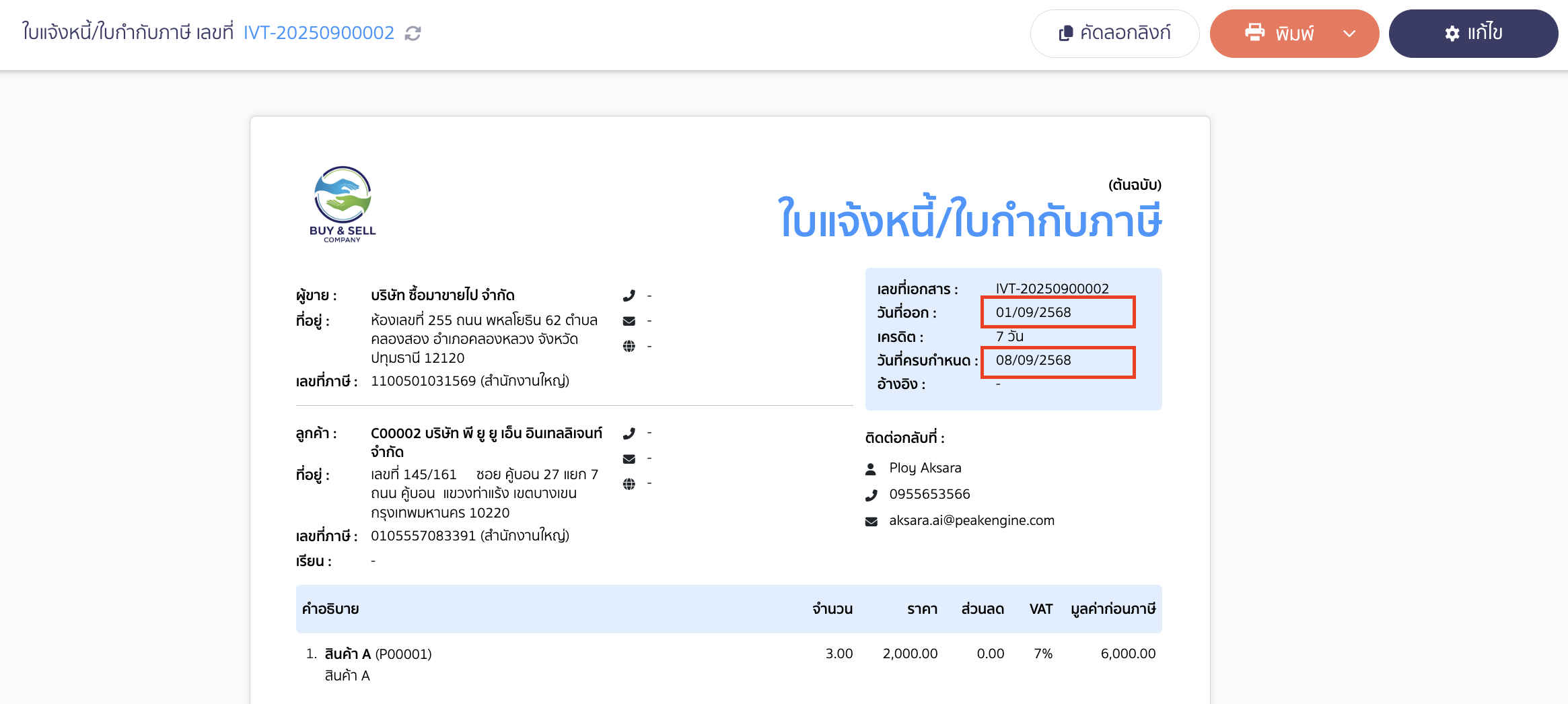Click the customer email envelope icon
The image size is (1568, 704).
(629, 459)
